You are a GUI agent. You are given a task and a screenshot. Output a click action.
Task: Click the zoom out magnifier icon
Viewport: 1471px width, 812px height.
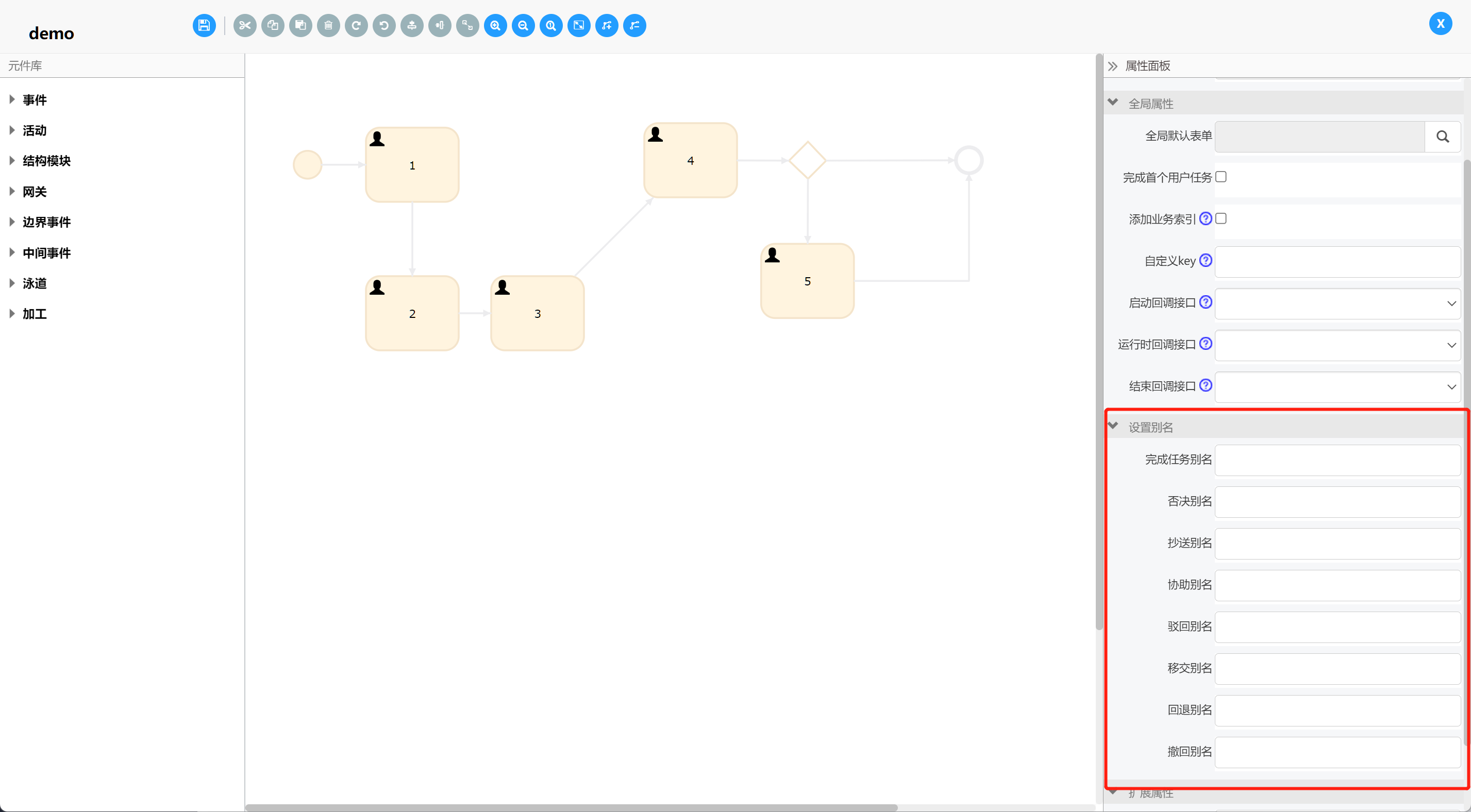point(523,26)
